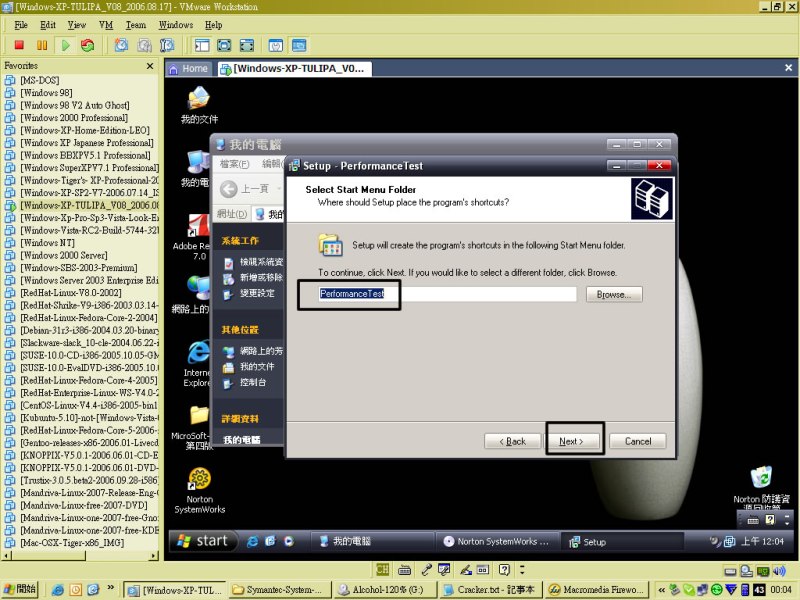The width and height of the screenshot is (800, 600).
Task: Select the Windows-XP-TULIPA_V0... tab
Action: pos(294,68)
